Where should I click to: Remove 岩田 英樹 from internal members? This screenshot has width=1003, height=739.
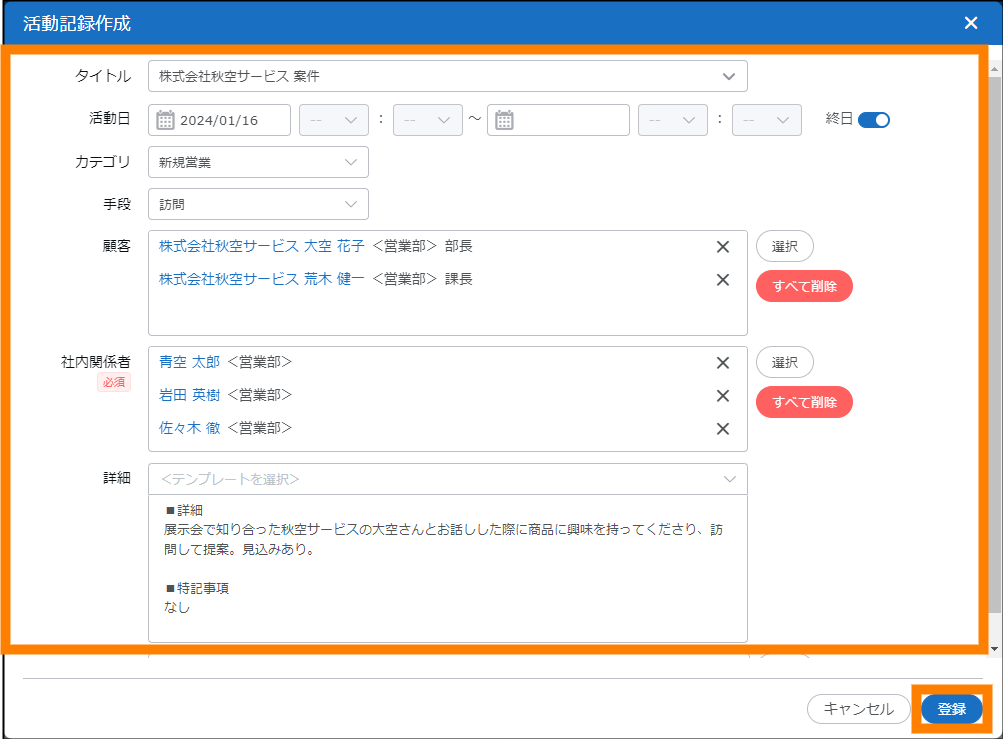pos(723,396)
